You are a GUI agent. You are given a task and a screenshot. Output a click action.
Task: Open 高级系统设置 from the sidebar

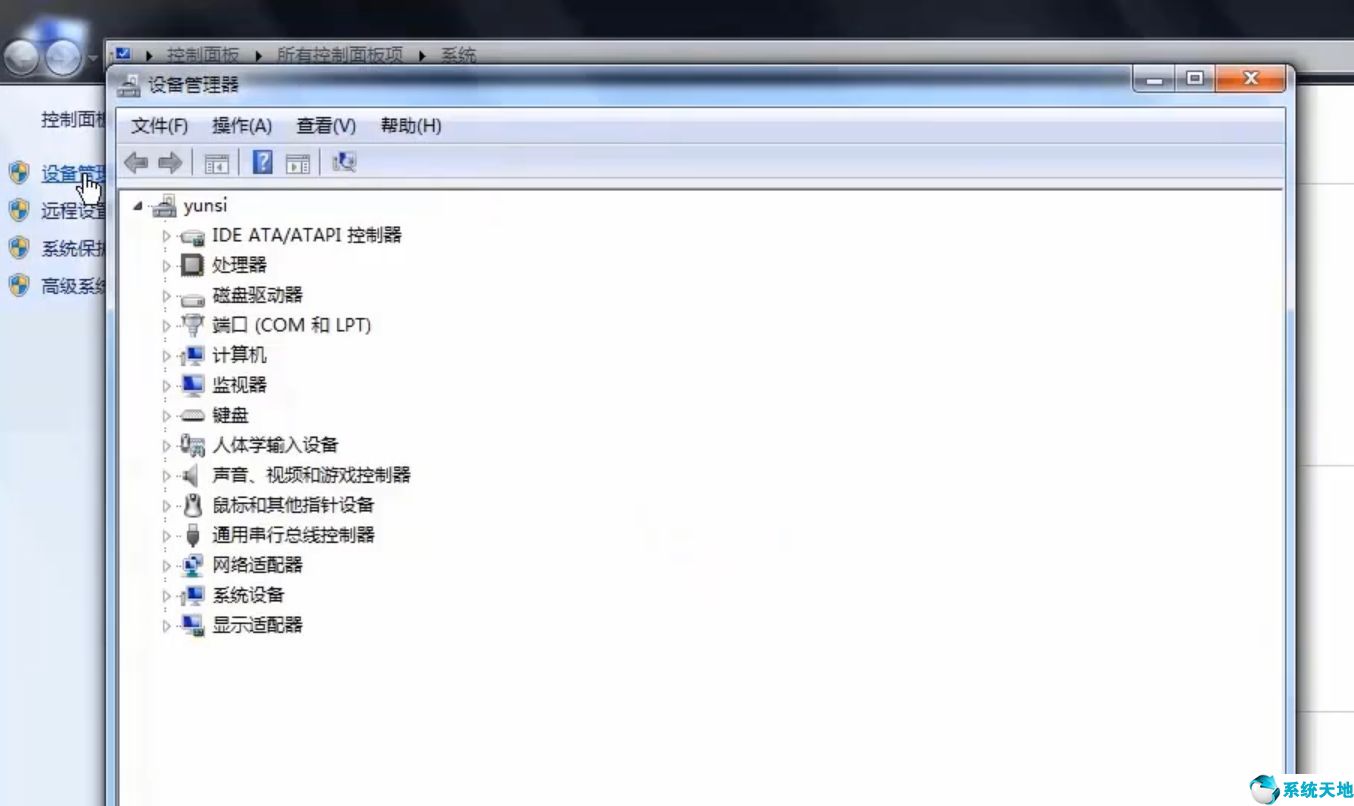coord(62,285)
